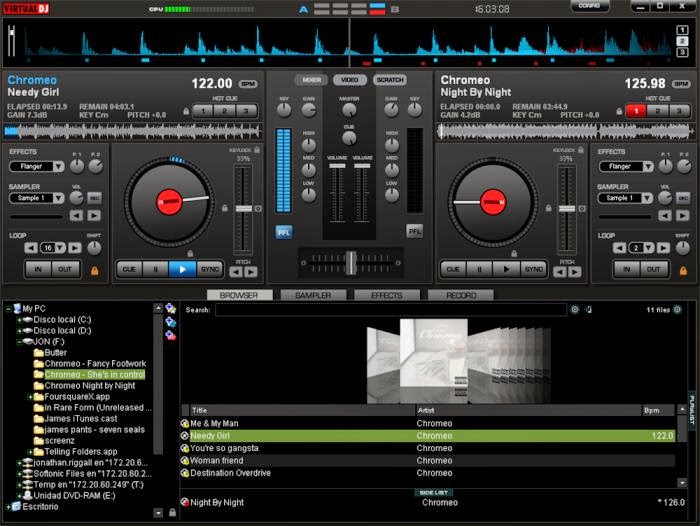Open the EFFECTS tab
The width and height of the screenshot is (700, 526).
[387, 295]
